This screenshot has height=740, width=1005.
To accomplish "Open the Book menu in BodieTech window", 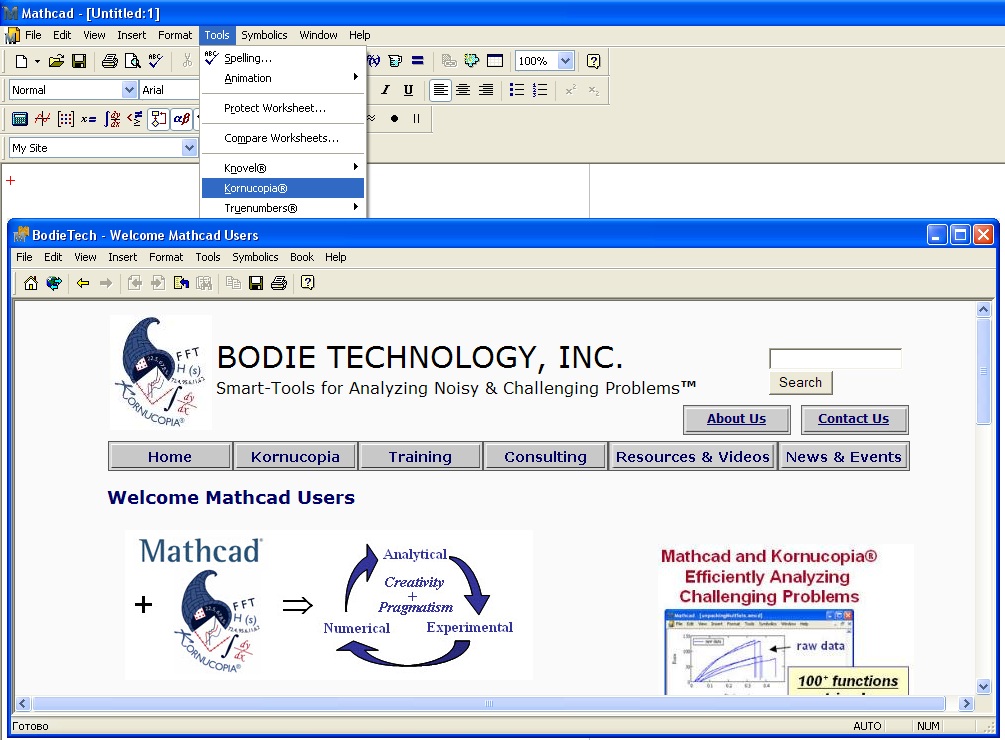I will pyautogui.click(x=302, y=257).
